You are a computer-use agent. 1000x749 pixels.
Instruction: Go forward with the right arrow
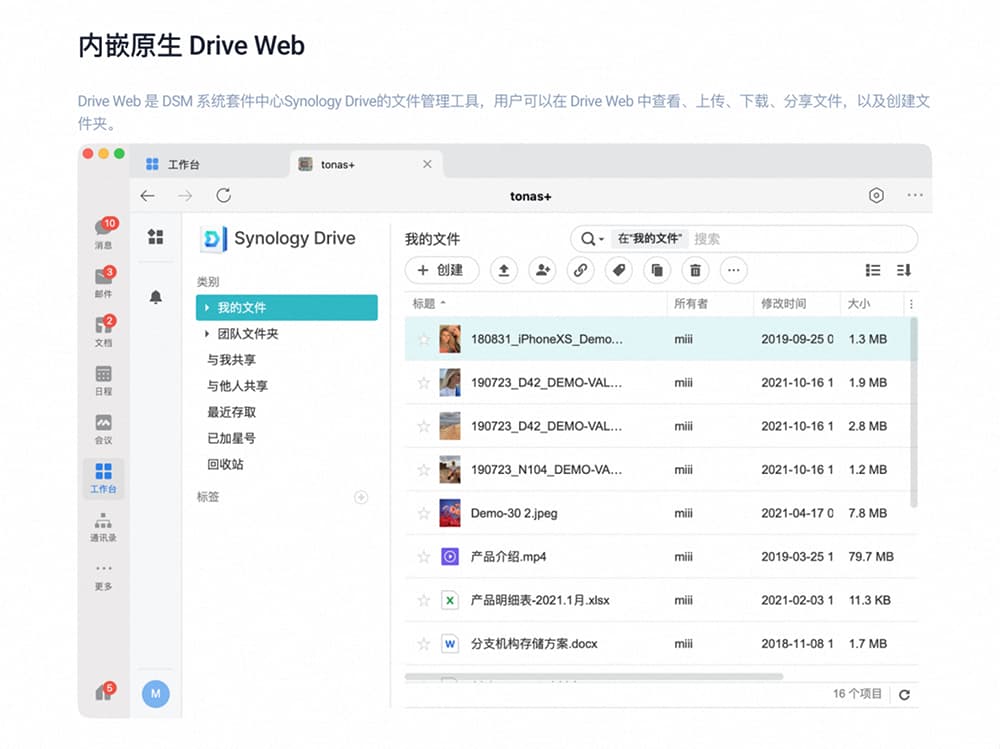pyautogui.click(x=185, y=196)
